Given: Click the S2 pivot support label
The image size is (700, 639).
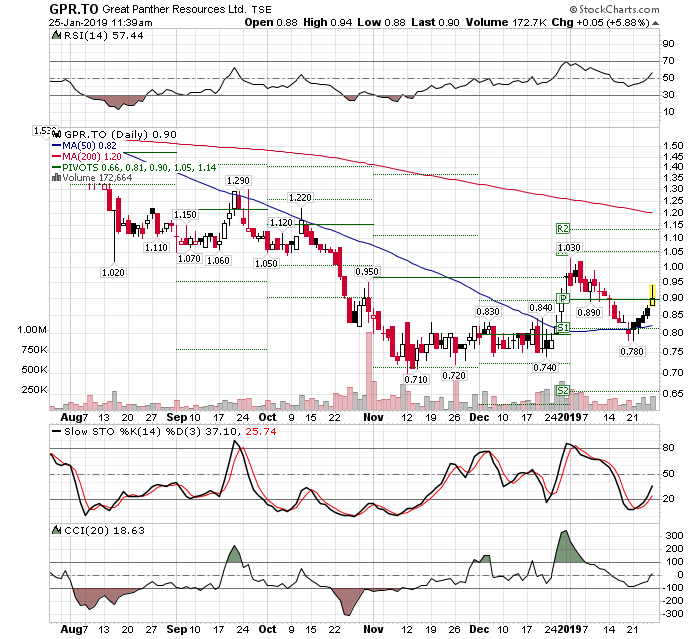Looking at the screenshot, I should point(563,391).
